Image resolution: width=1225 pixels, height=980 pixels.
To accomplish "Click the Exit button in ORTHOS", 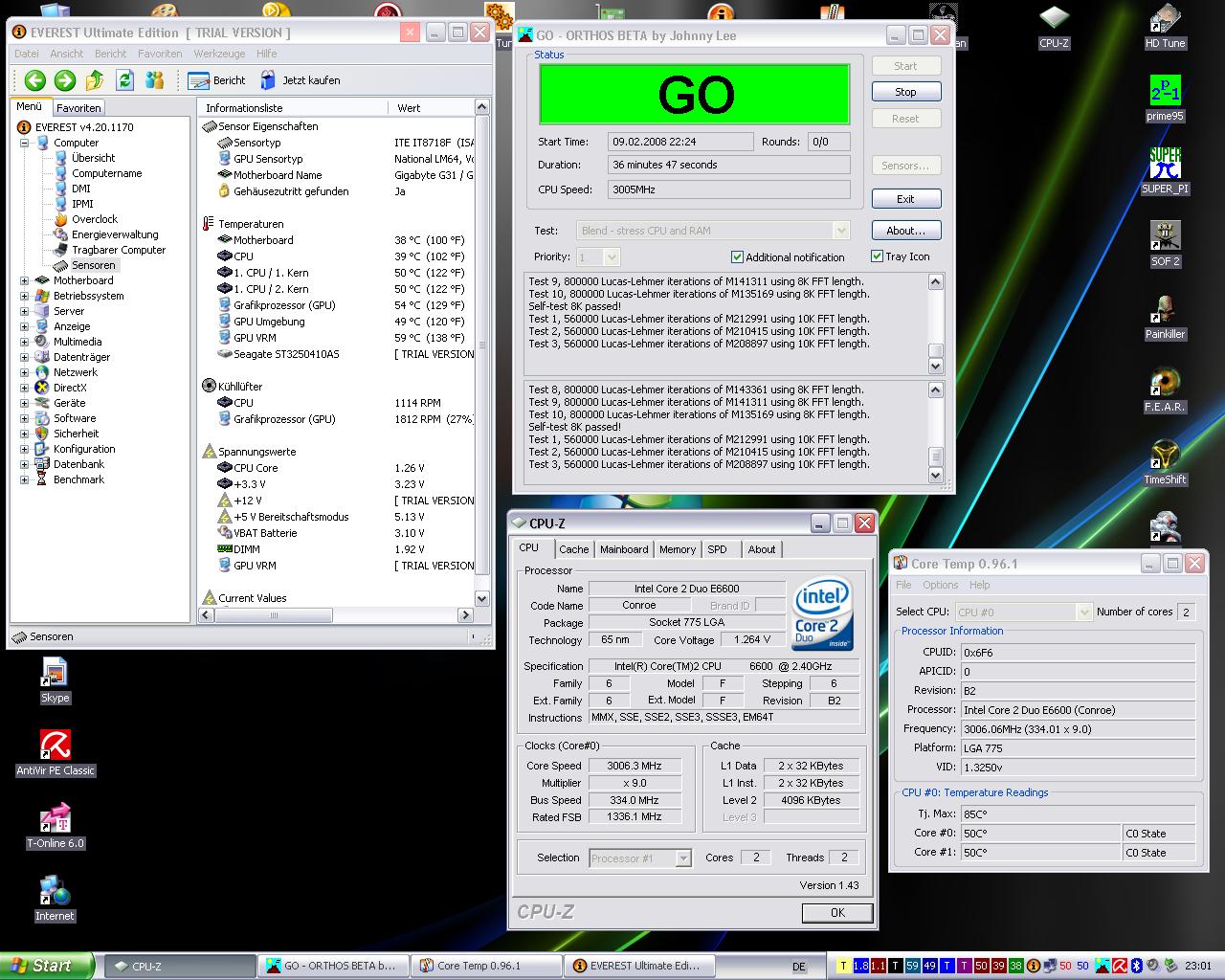I will [905, 199].
